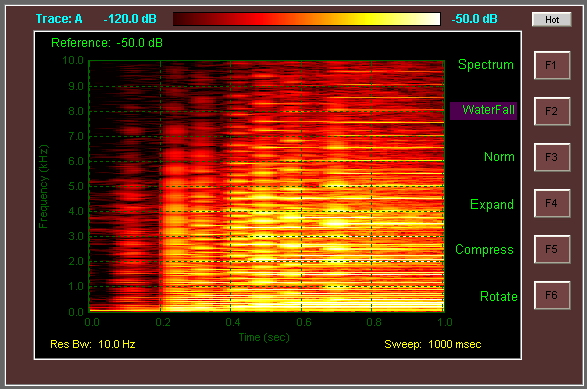Image resolution: width=587 pixels, height=389 pixels.
Task: Click the color scale gradient bar
Action: pos(307,19)
